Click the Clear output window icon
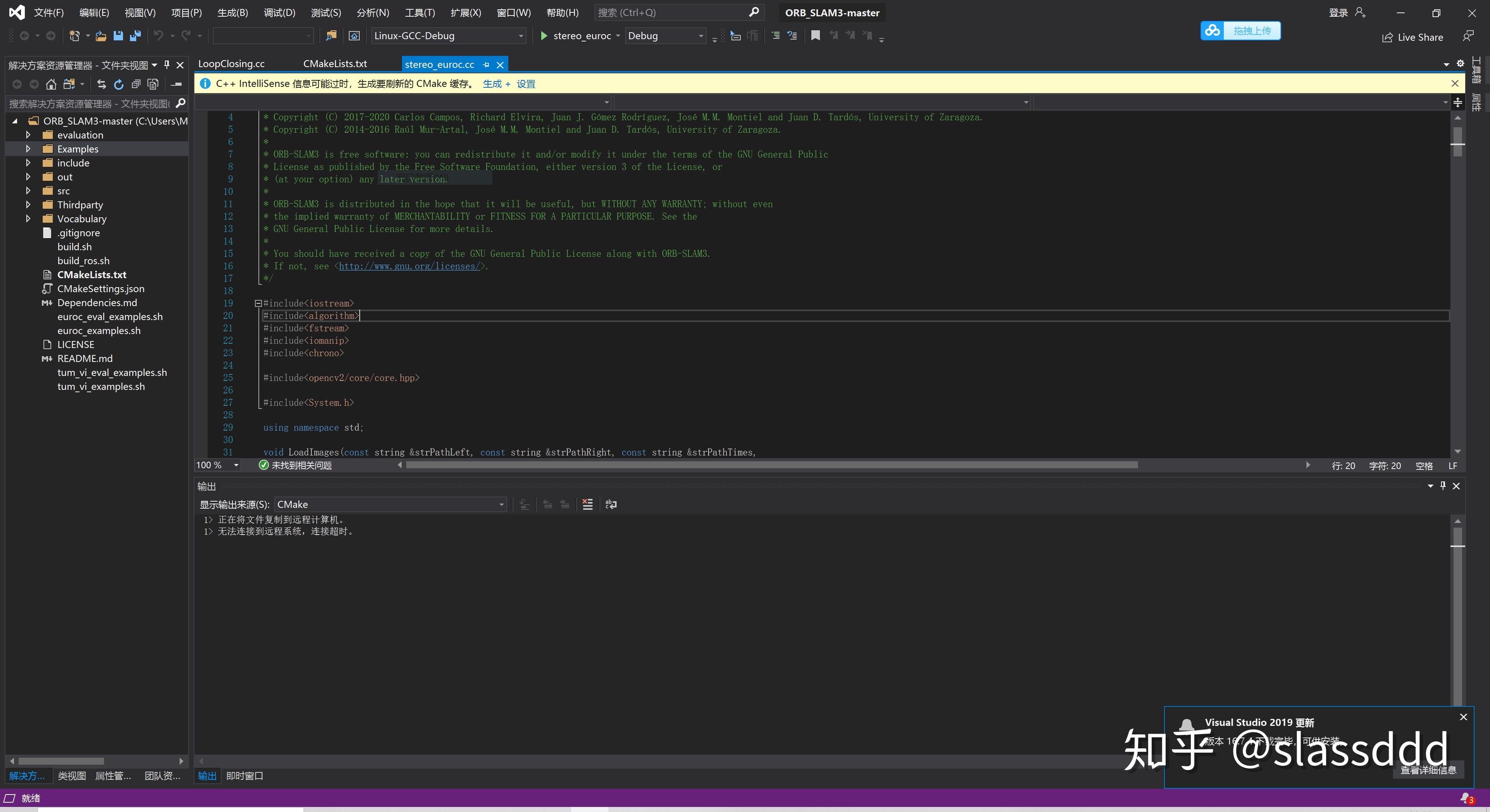The width and height of the screenshot is (1490, 812). point(588,504)
